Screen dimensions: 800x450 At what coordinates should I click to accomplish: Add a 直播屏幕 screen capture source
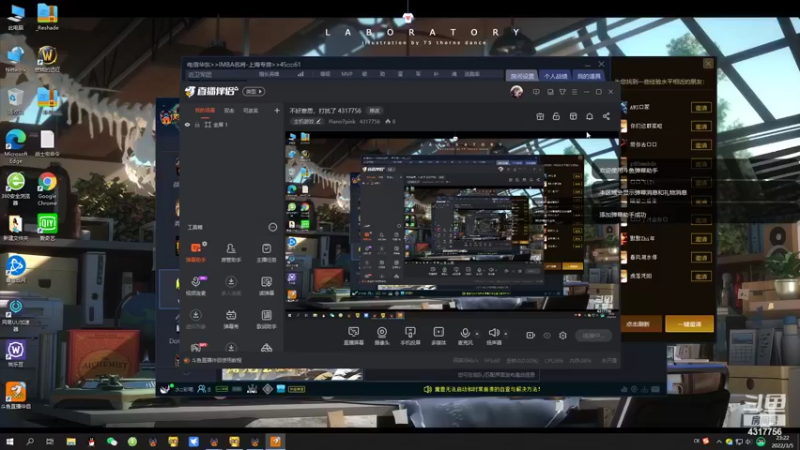[353, 336]
